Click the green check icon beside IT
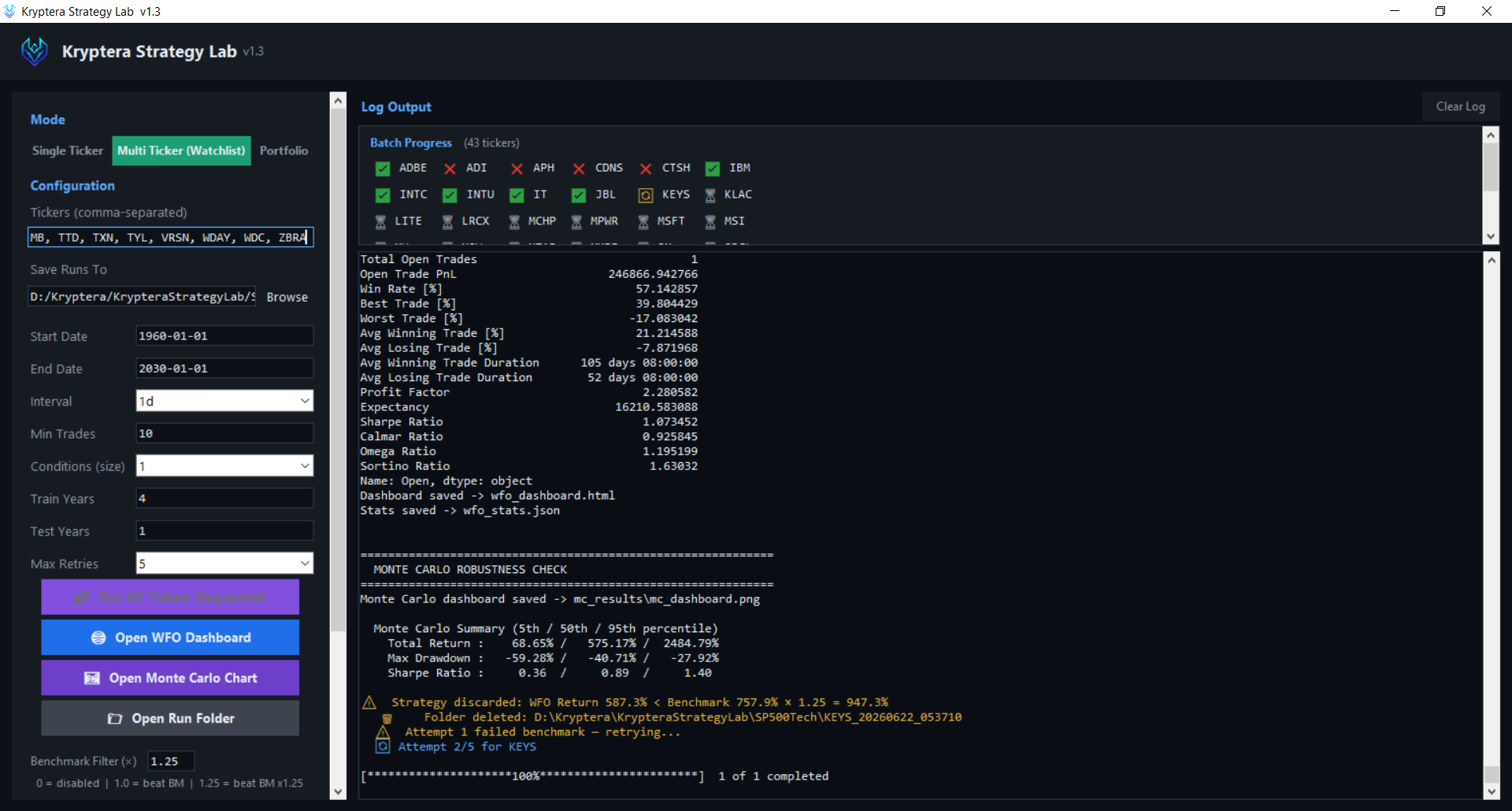The image size is (1512, 811). click(x=517, y=195)
